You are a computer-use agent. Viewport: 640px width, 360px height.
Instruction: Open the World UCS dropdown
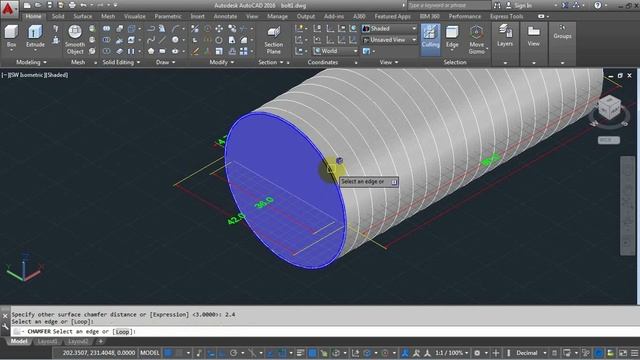336,51
